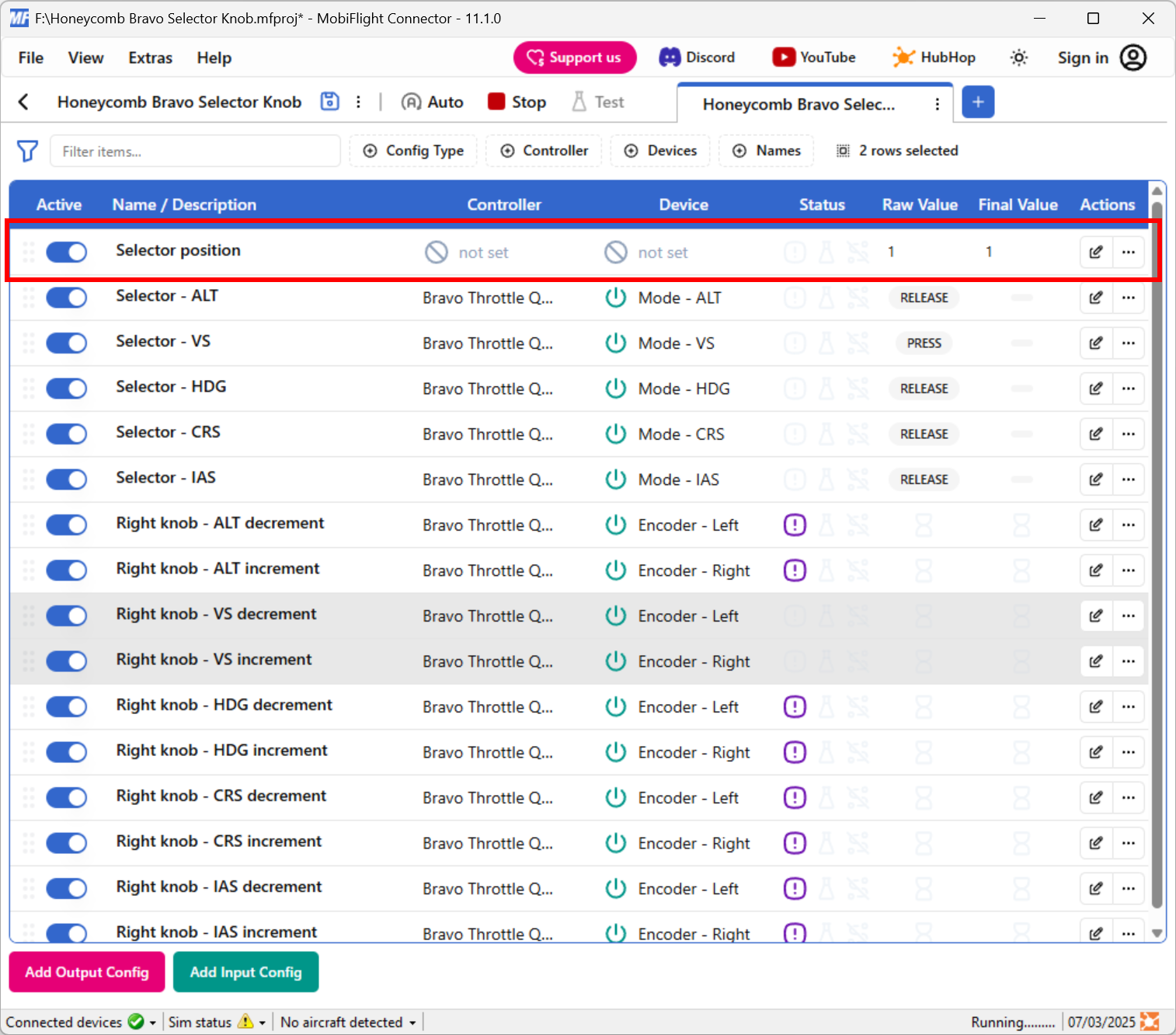The image size is (1176, 1035).
Task: Open the filter funnel icon
Action: coord(27,151)
